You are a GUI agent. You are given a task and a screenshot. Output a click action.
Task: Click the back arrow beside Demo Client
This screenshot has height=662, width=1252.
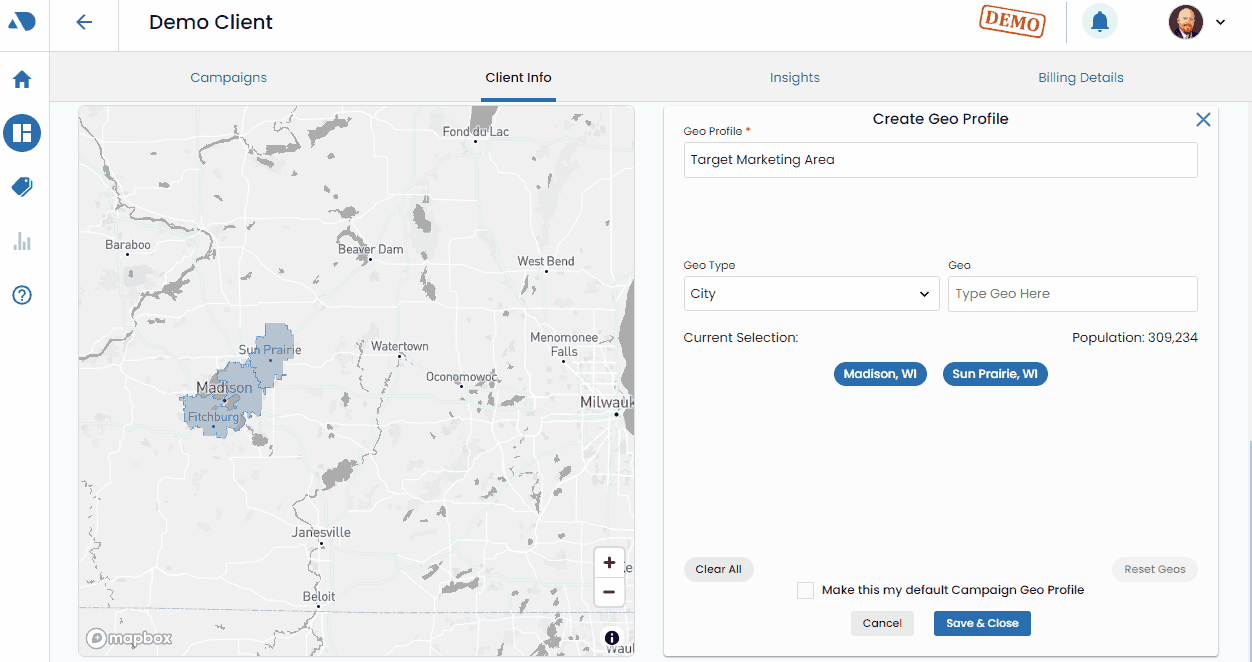(x=84, y=23)
